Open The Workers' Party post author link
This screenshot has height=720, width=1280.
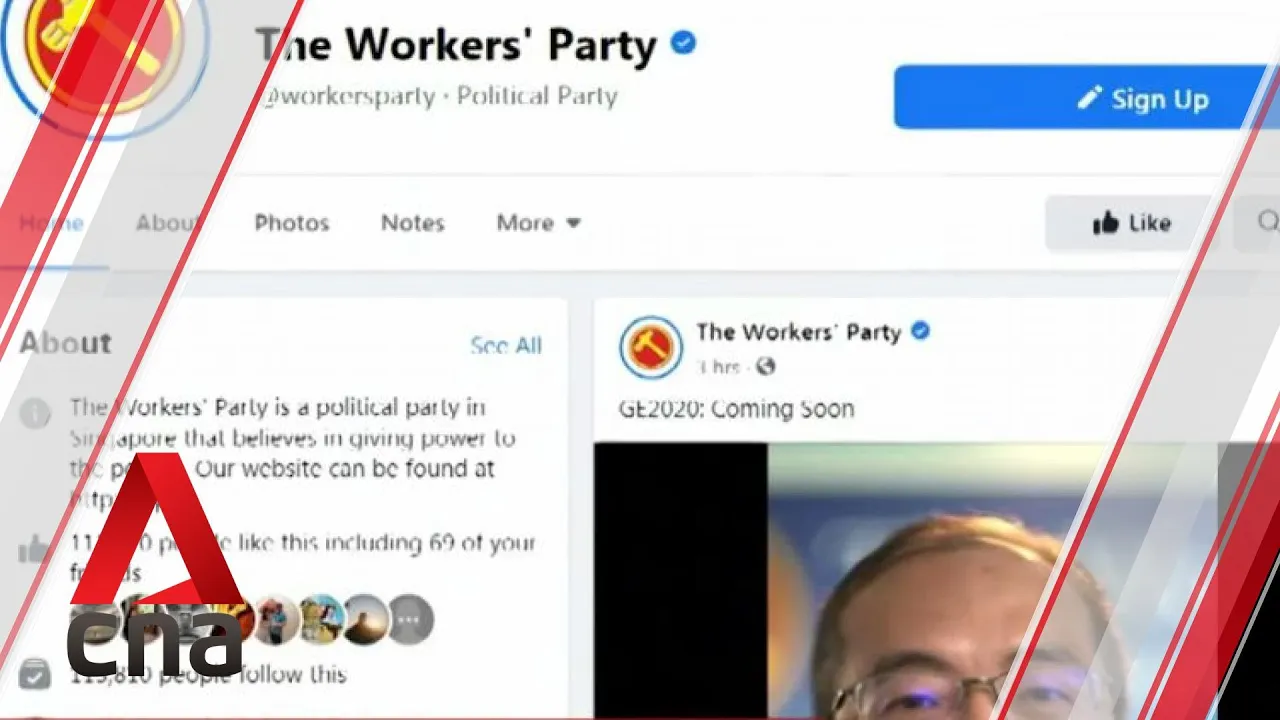click(x=798, y=332)
